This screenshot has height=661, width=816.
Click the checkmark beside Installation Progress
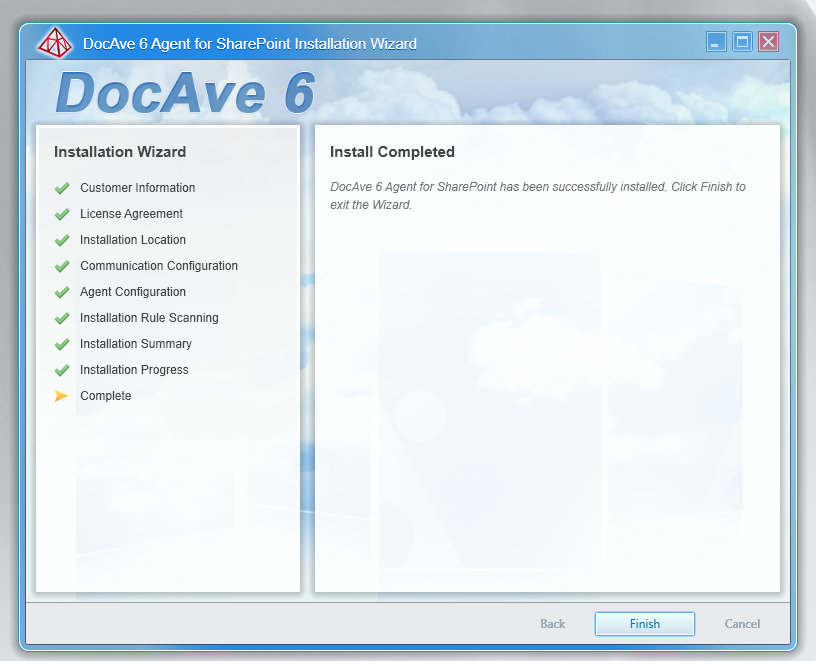[x=62, y=370]
